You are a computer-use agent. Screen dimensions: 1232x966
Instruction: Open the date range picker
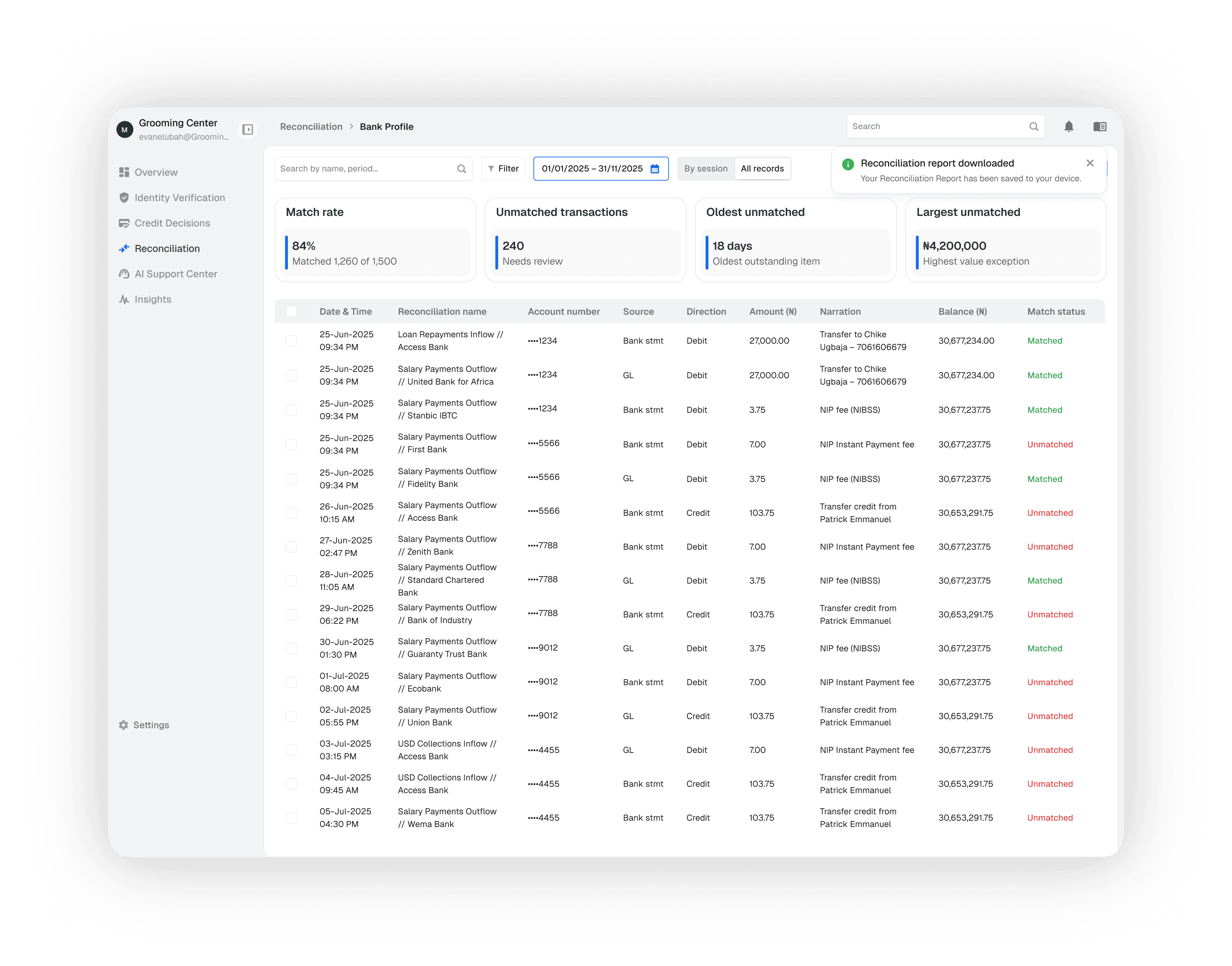pos(592,169)
